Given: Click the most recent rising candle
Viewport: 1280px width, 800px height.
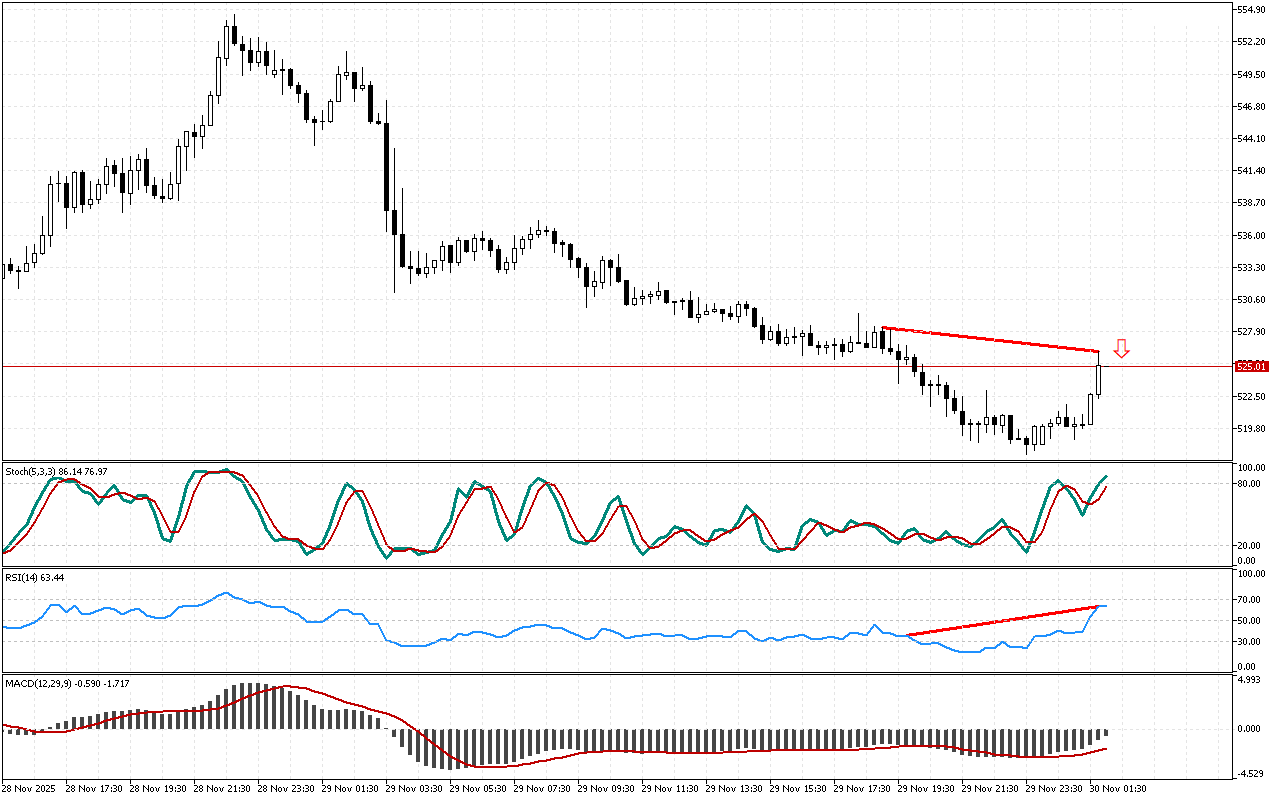Looking at the screenshot, I should coord(1099,378).
